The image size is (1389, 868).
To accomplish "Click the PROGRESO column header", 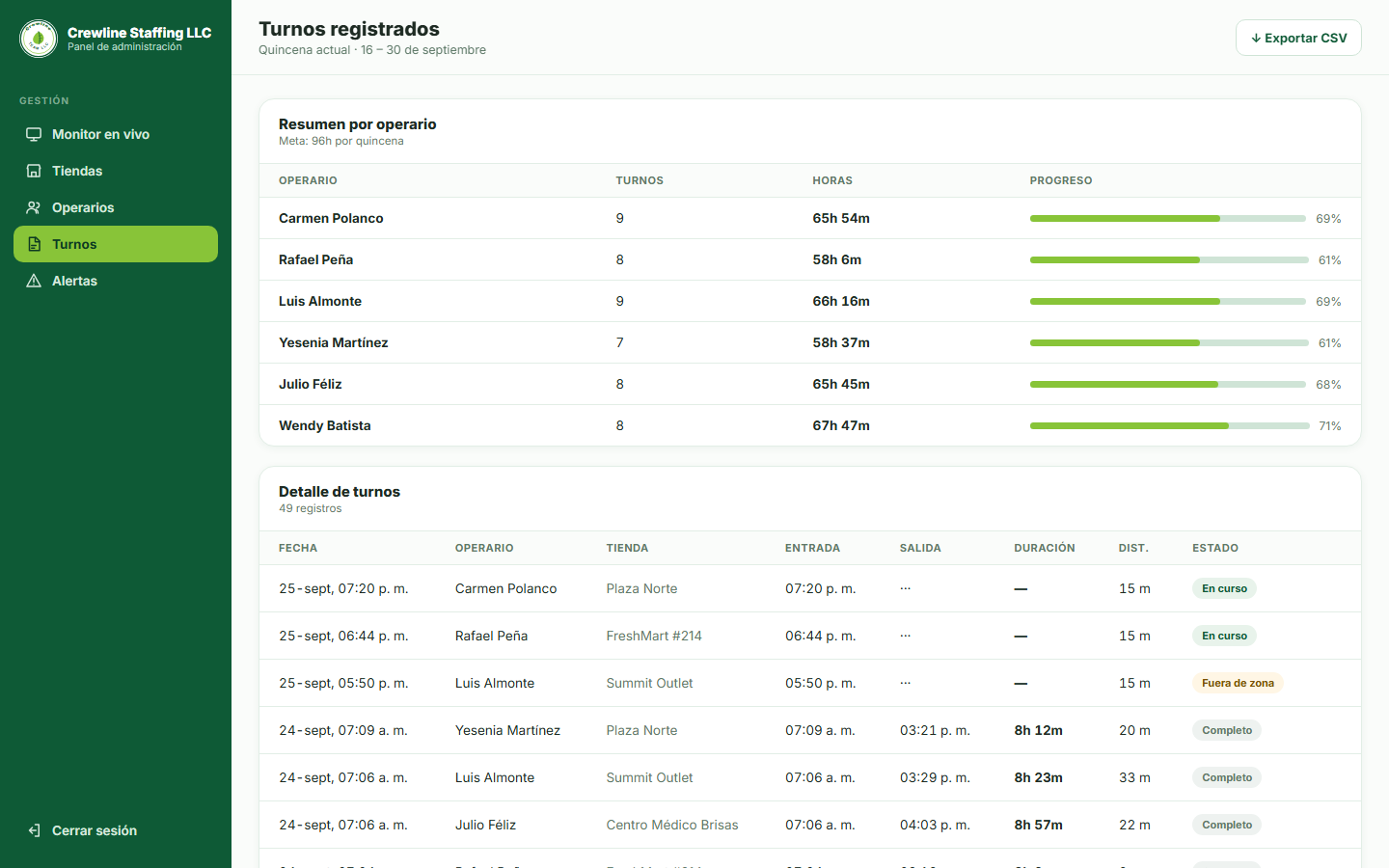I will (x=1061, y=180).
